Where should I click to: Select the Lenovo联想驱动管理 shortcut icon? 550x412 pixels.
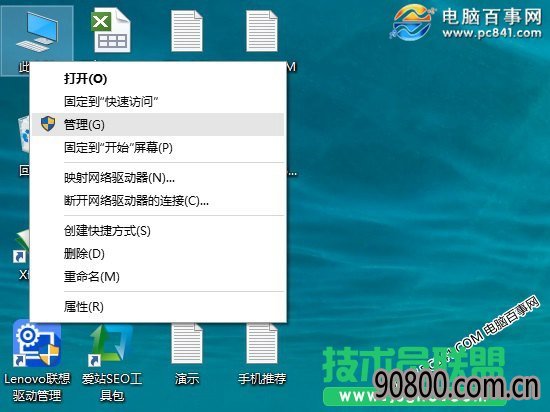coord(37,361)
